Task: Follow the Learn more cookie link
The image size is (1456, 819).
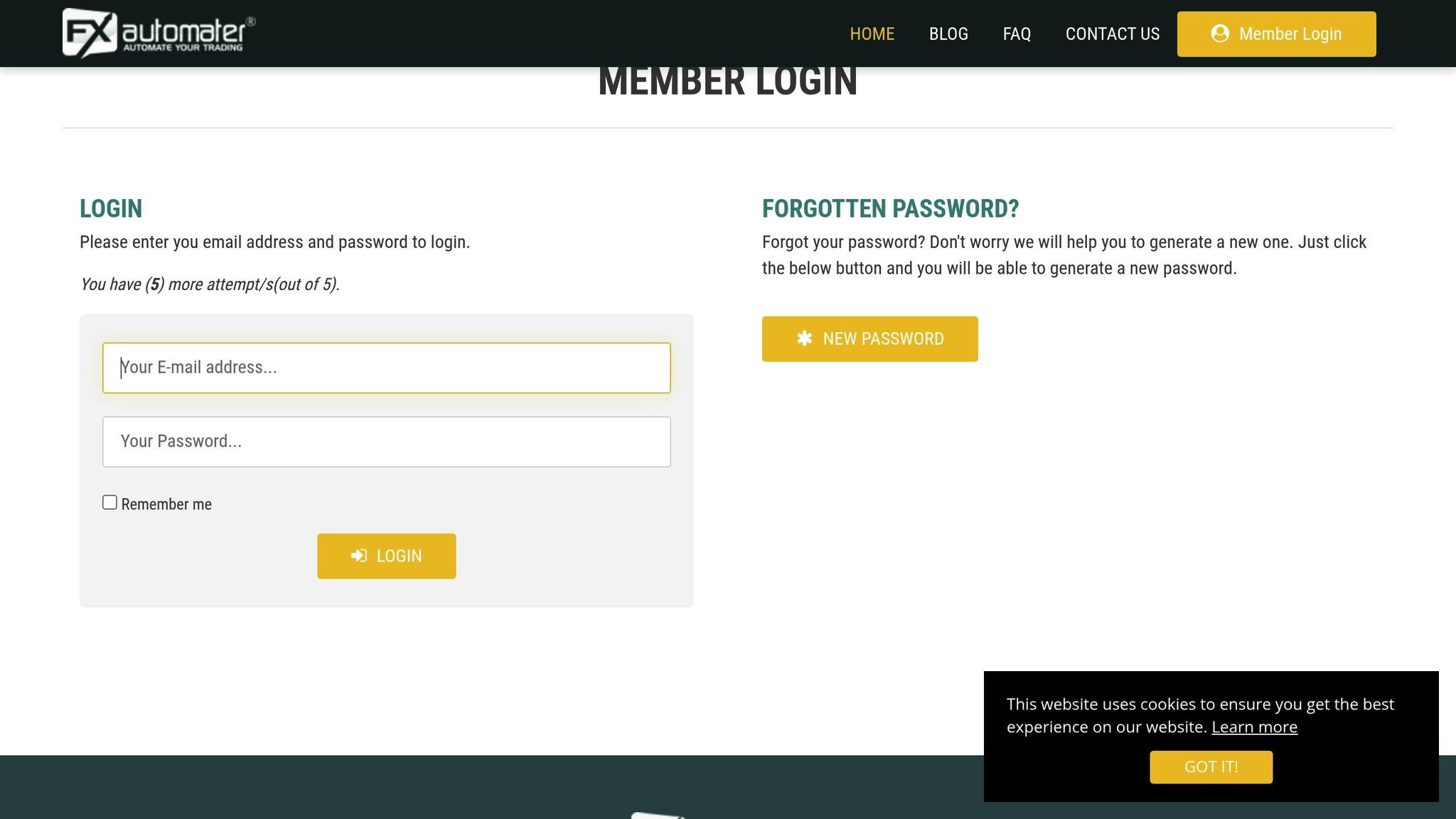Action: coord(1254,727)
